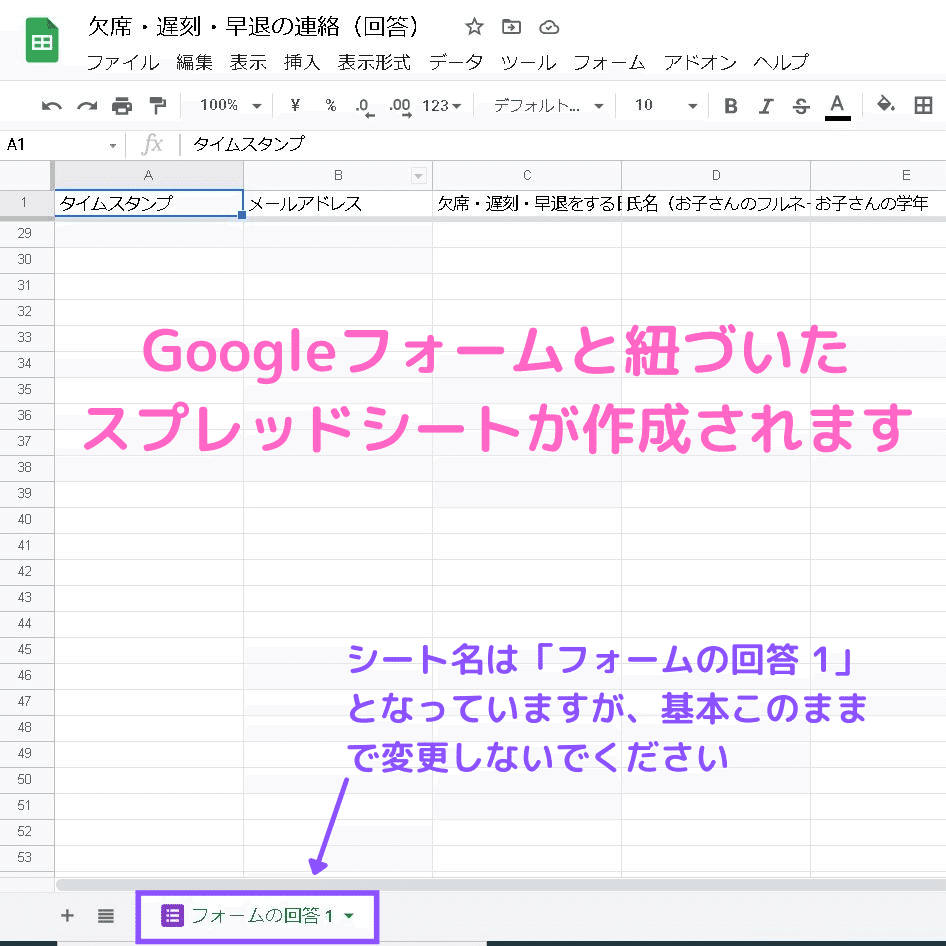Toggle bold formatting
The height and width of the screenshot is (946, 946).
731,106
